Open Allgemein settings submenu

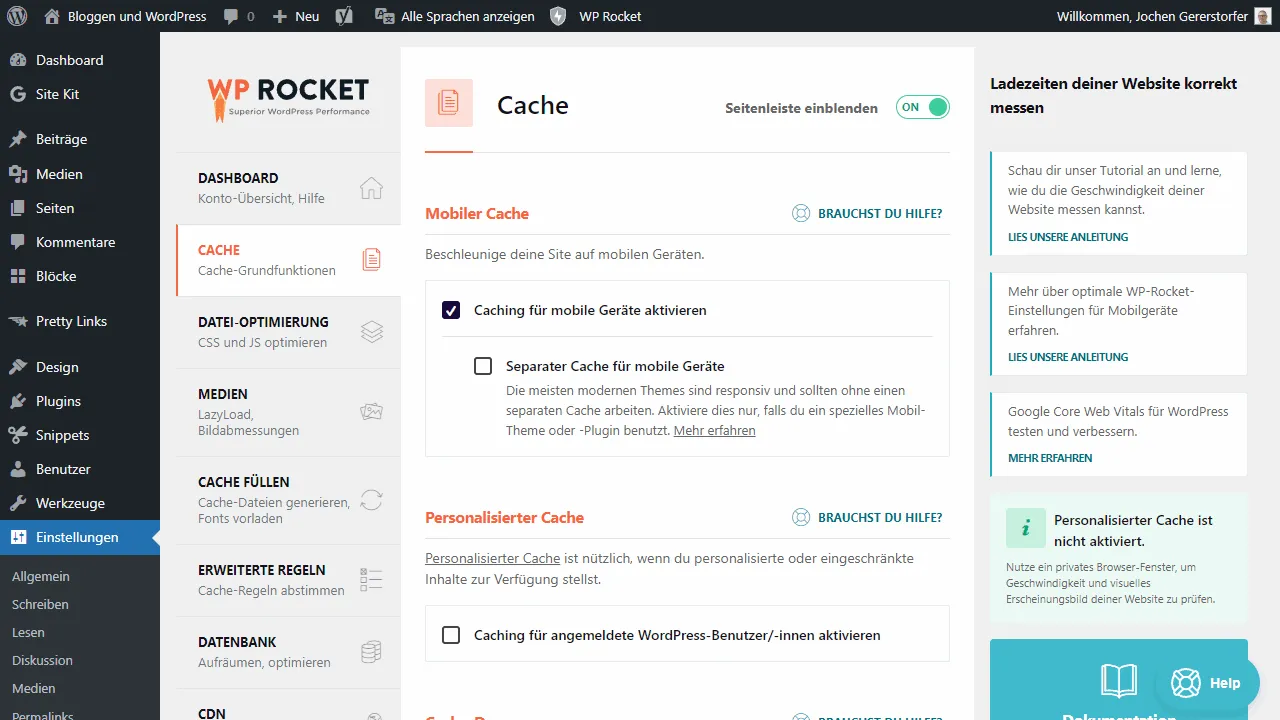pos(41,576)
